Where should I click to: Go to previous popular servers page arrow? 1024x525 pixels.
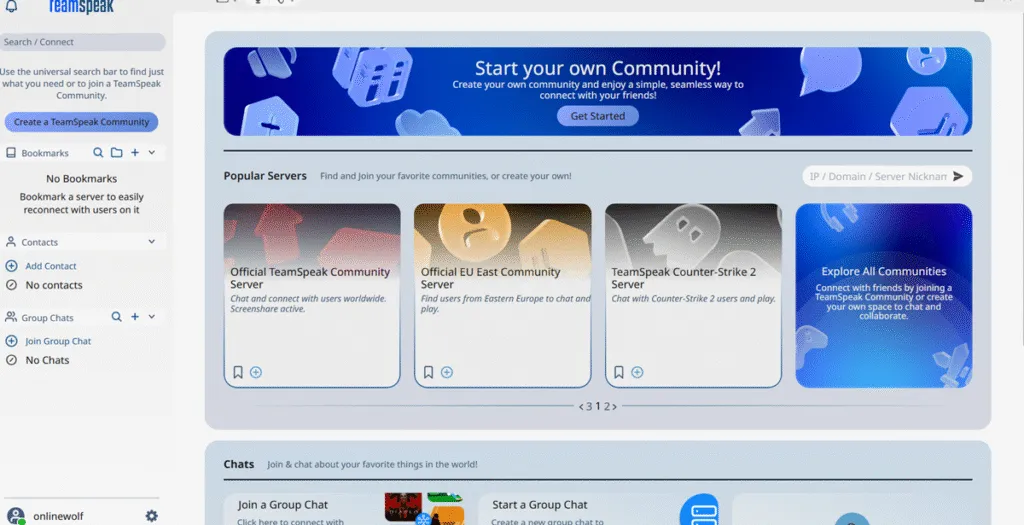[581, 407]
